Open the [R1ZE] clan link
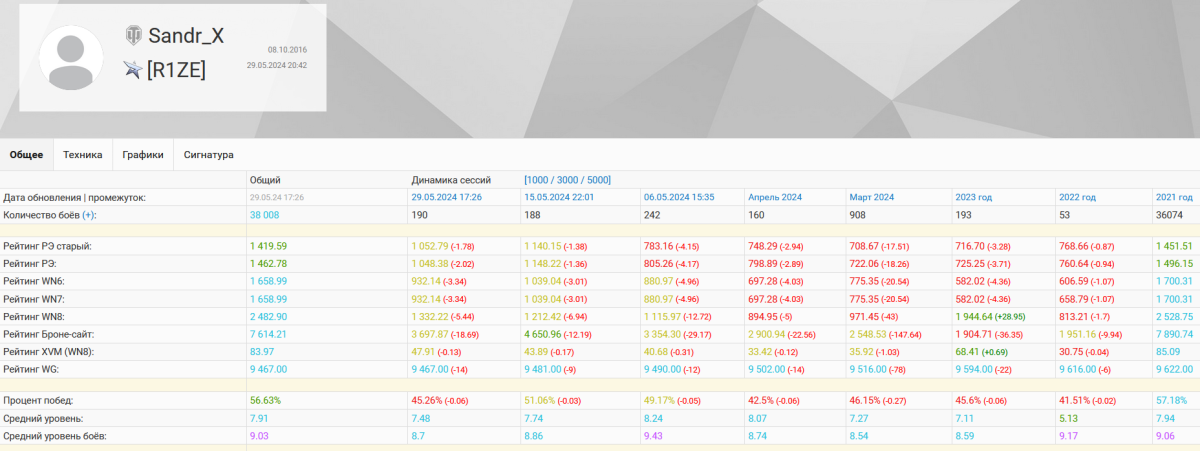 (176, 70)
